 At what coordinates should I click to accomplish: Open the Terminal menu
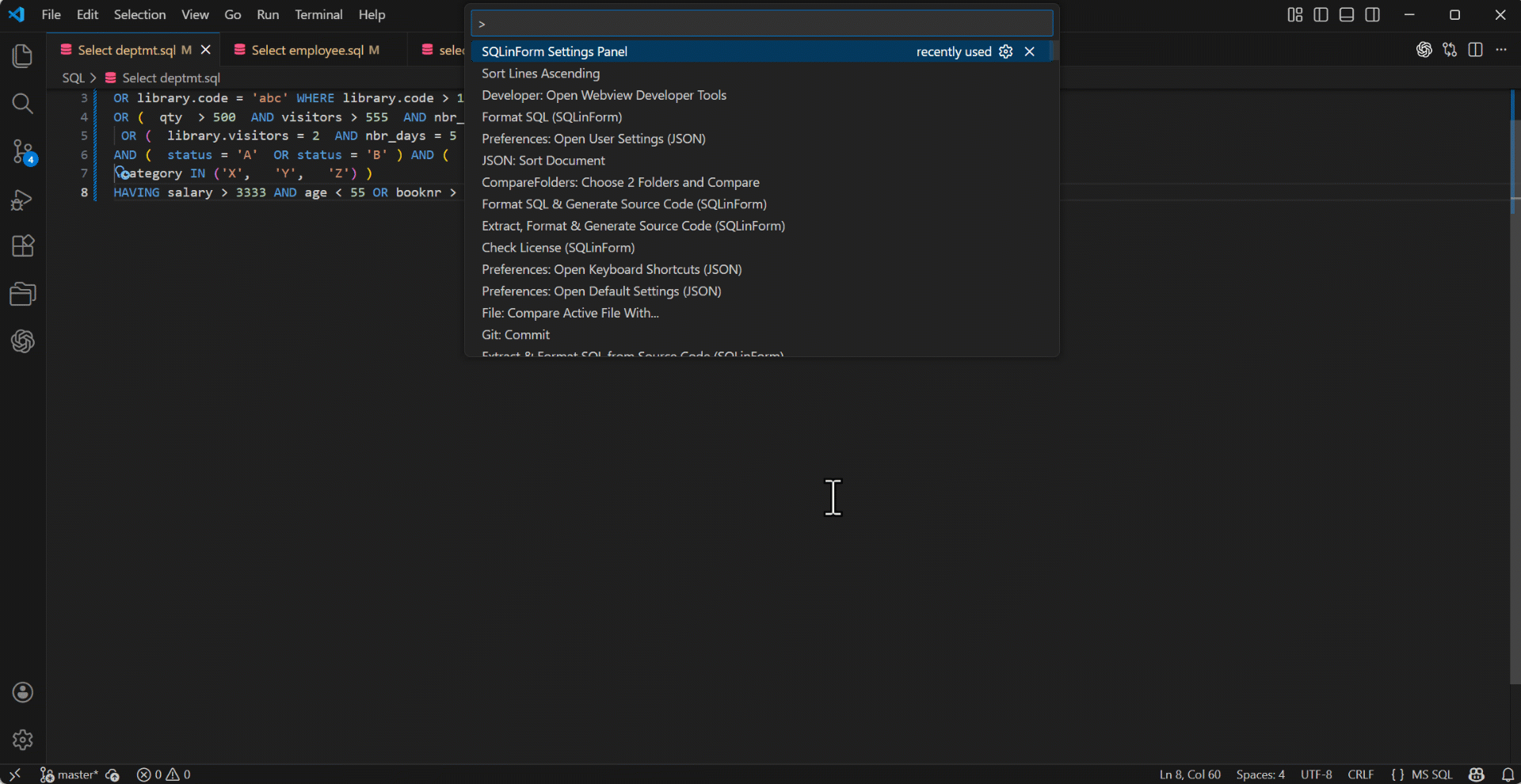point(318,14)
